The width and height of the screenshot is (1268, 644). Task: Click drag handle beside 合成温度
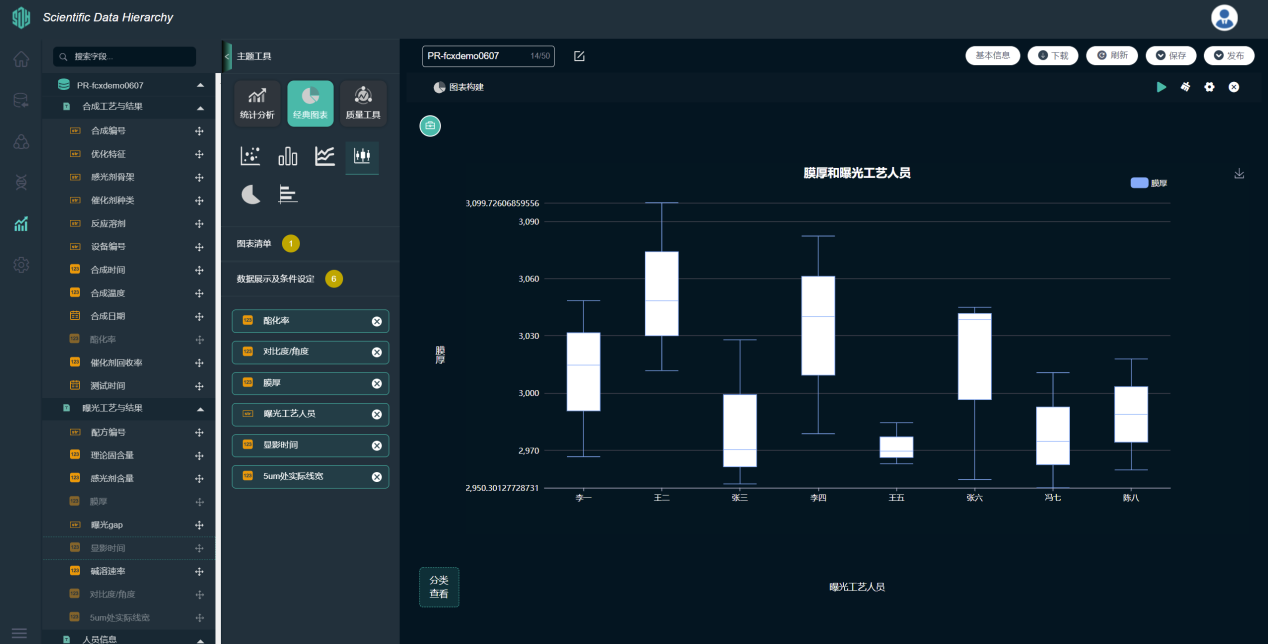coord(199,293)
